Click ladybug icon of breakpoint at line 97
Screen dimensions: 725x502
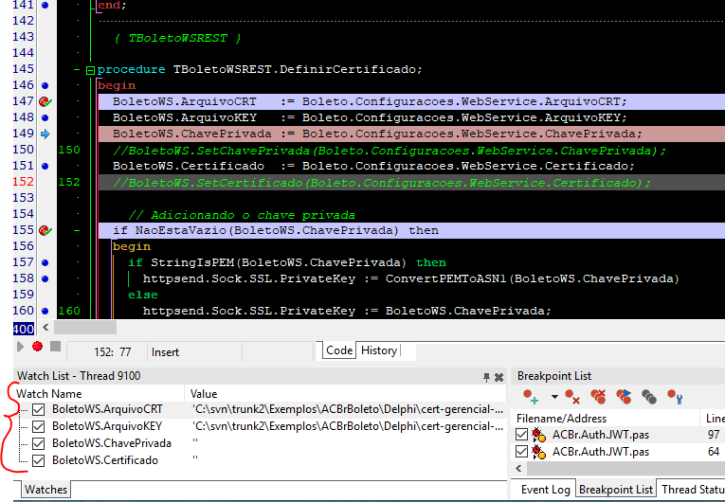(x=539, y=435)
